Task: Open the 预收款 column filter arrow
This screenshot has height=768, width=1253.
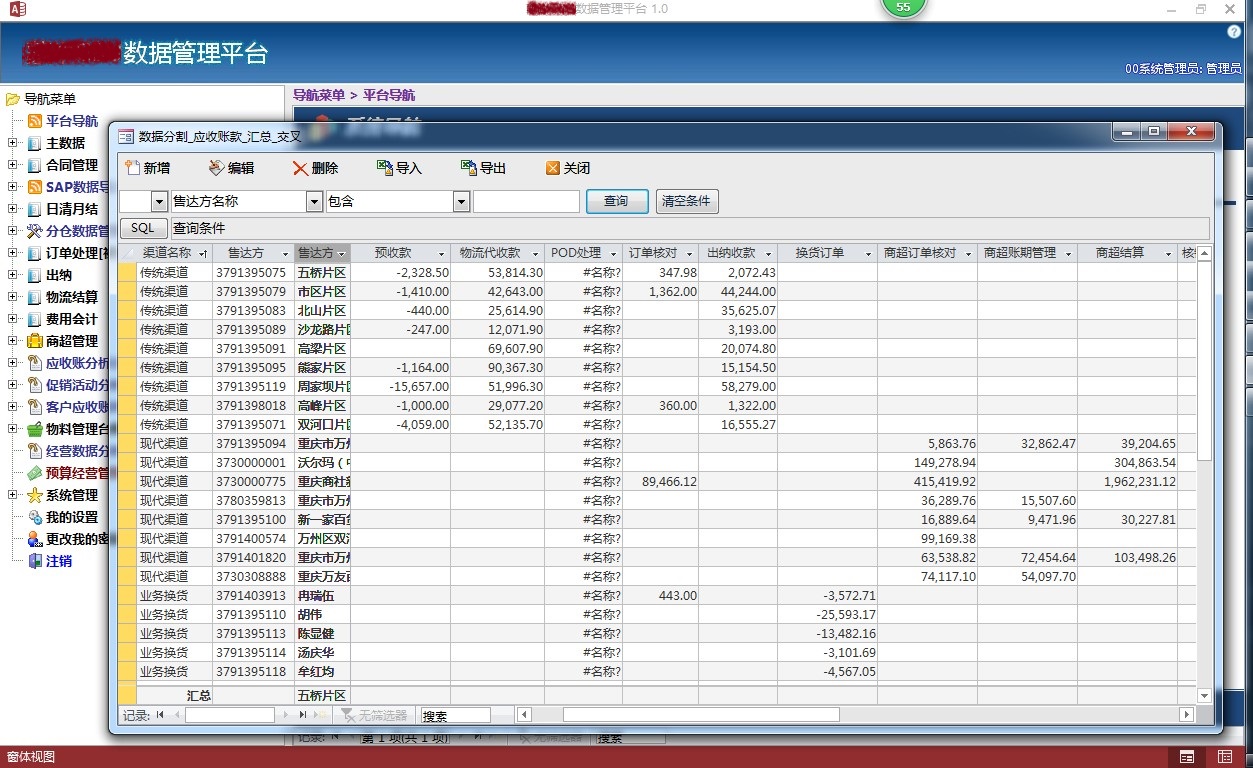Action: (x=441, y=254)
